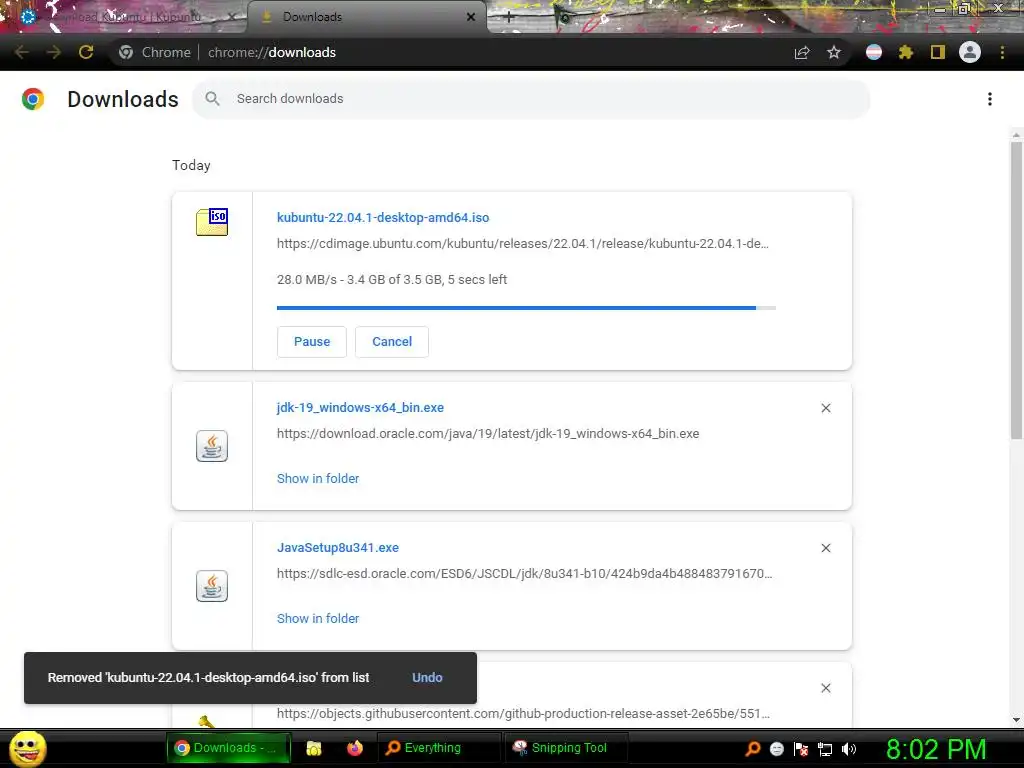The height and width of the screenshot is (768, 1024).
Task: Share this page using the share icon
Action: coord(802,52)
